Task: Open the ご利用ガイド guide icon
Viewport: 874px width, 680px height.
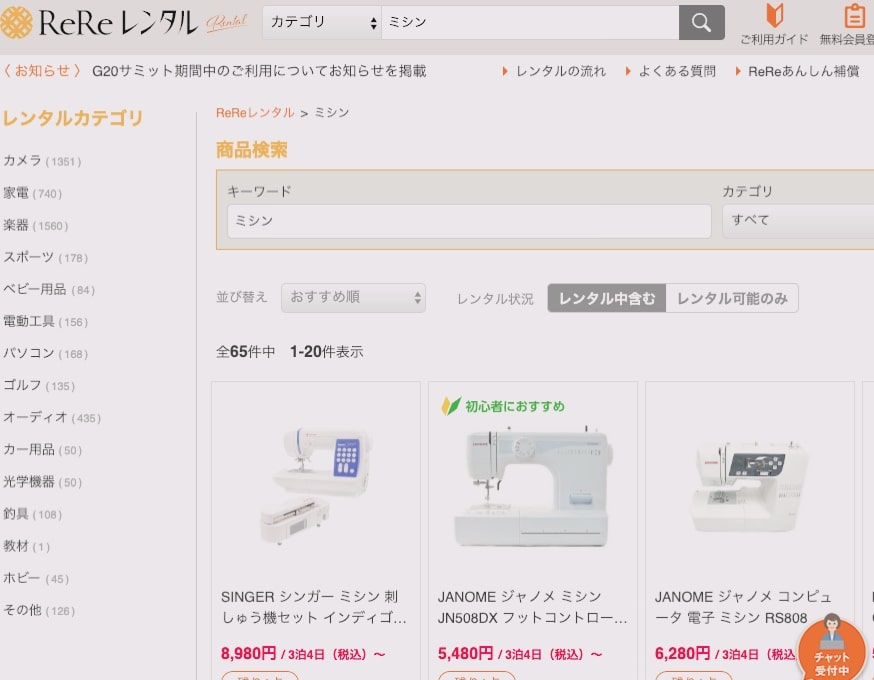Action: point(774,23)
